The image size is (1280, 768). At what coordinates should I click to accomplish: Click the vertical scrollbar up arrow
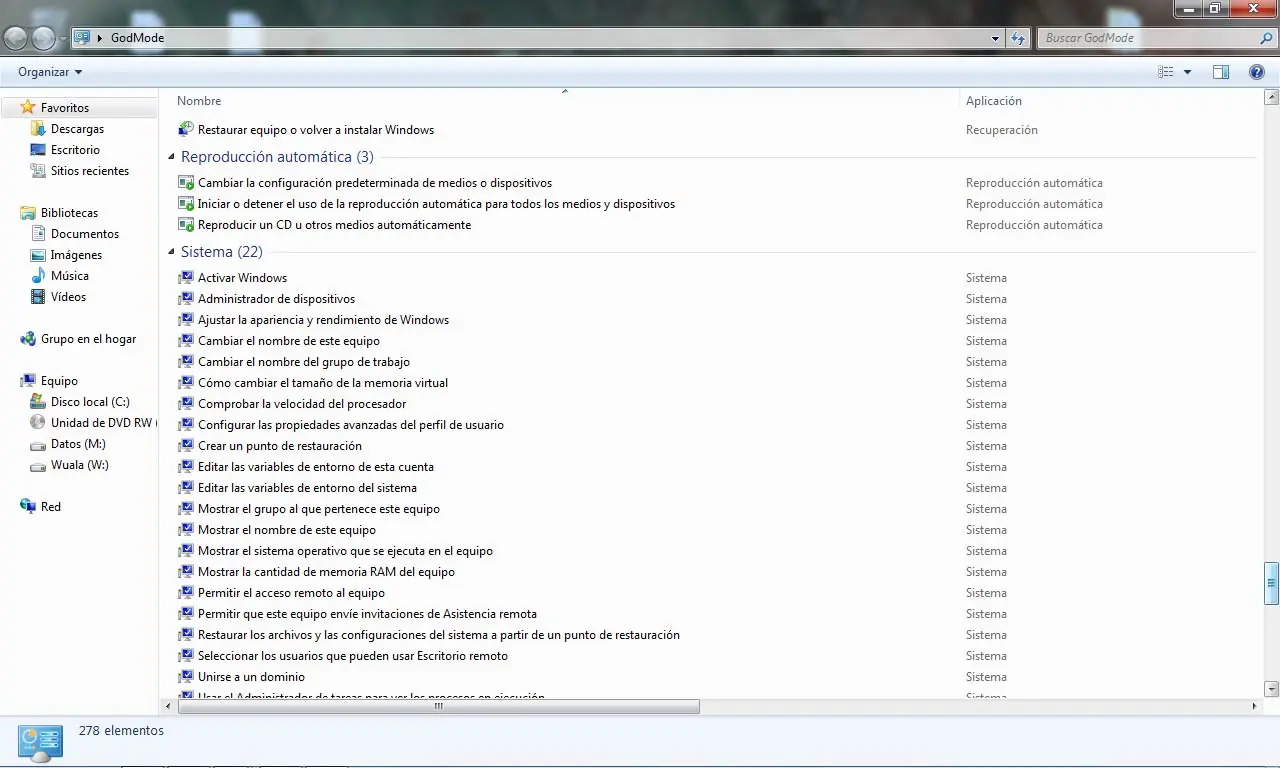tap(1271, 97)
